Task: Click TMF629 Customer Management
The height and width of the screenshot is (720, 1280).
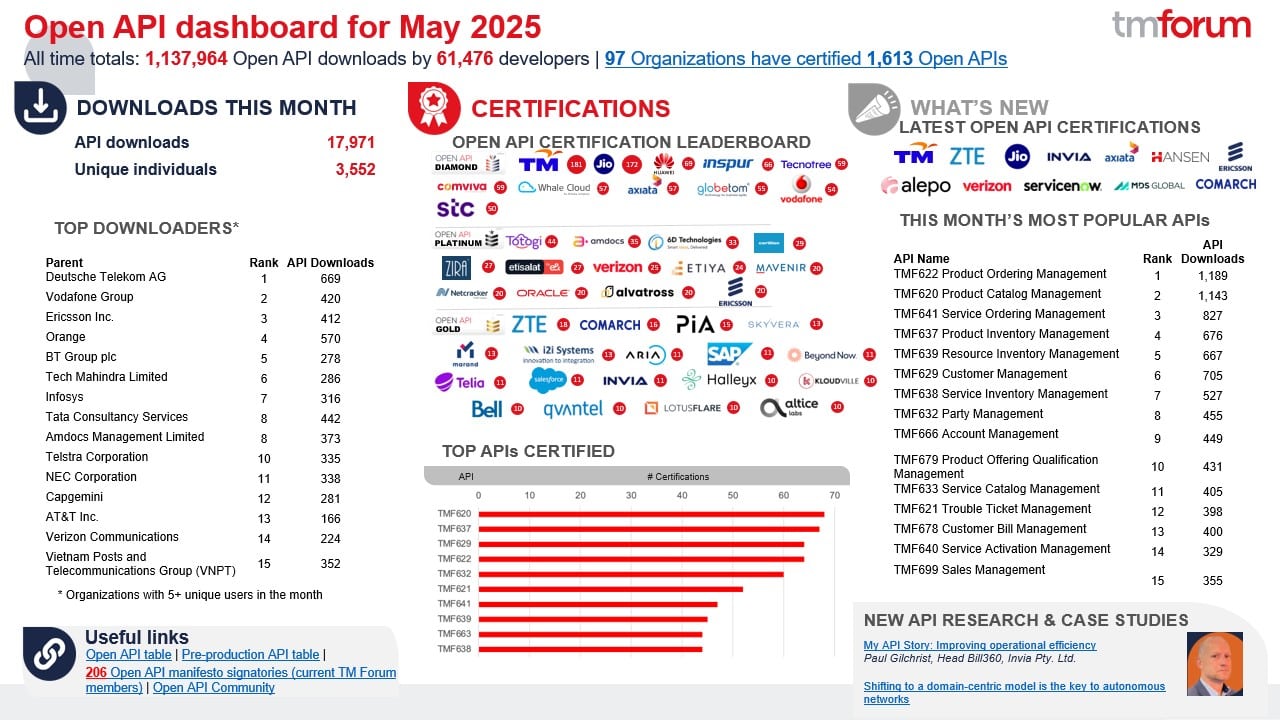Action: (981, 374)
